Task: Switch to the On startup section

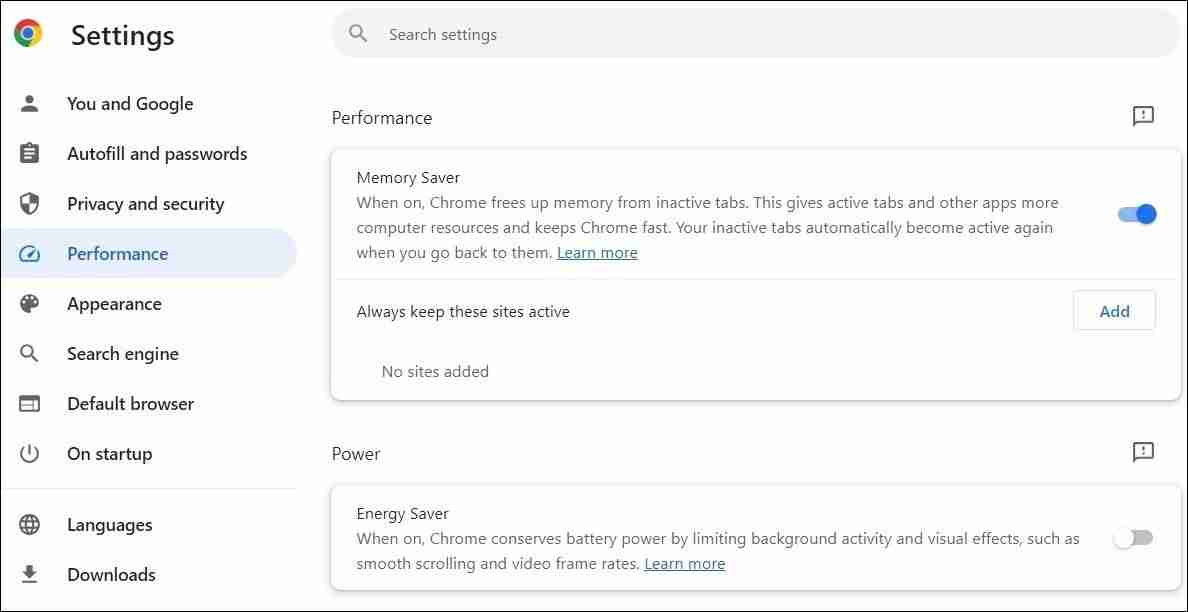Action: pyautogui.click(x=109, y=453)
